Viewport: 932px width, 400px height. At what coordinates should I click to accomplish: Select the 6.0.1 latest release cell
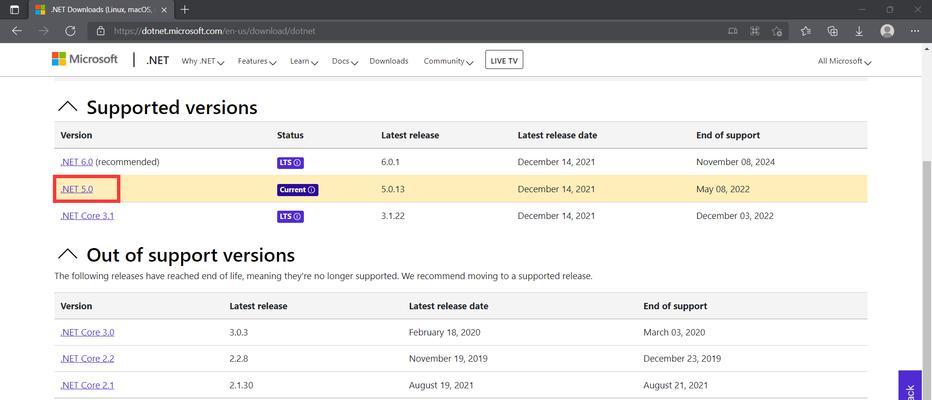click(x=391, y=162)
